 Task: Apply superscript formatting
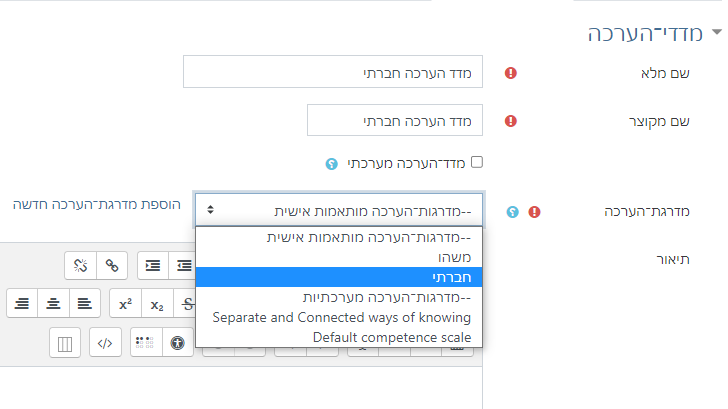pyautogui.click(x=124, y=304)
